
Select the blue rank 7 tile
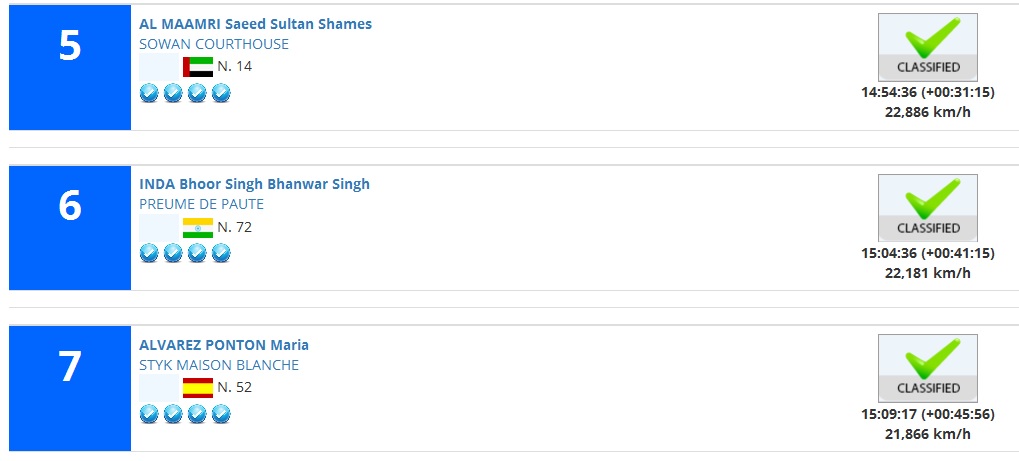[70, 388]
